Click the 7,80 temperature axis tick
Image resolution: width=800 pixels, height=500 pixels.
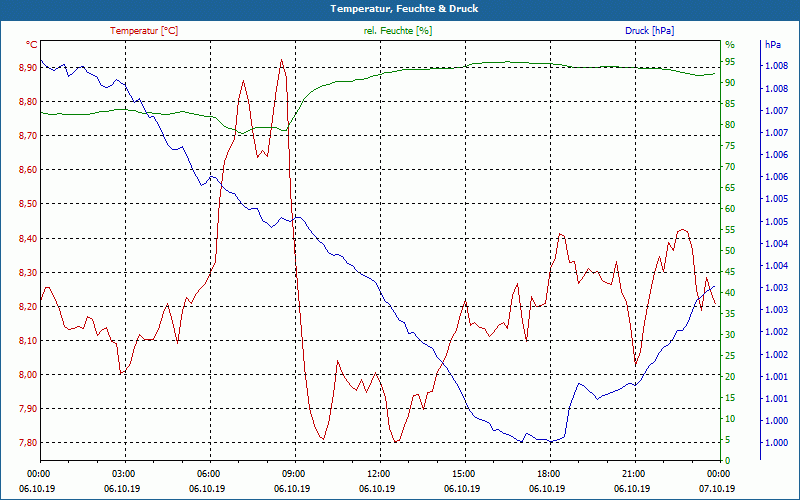(28, 443)
